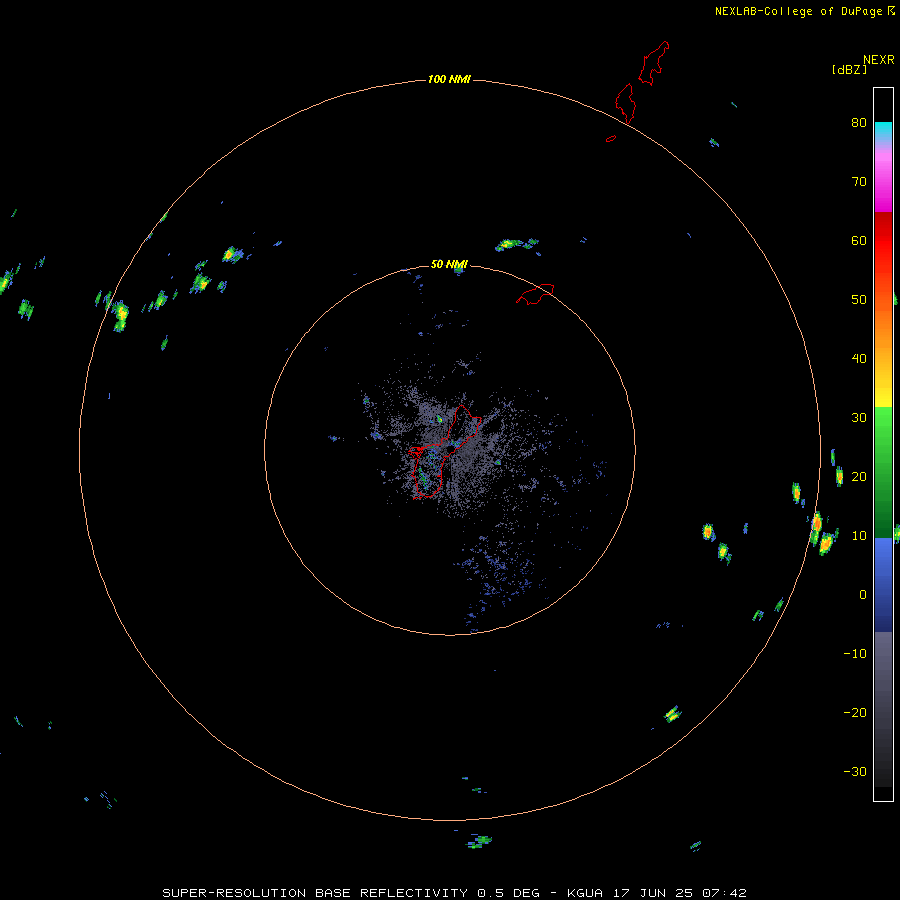Click the large red Guam island outline at center
The height and width of the screenshot is (900, 900).
[x=445, y=452]
